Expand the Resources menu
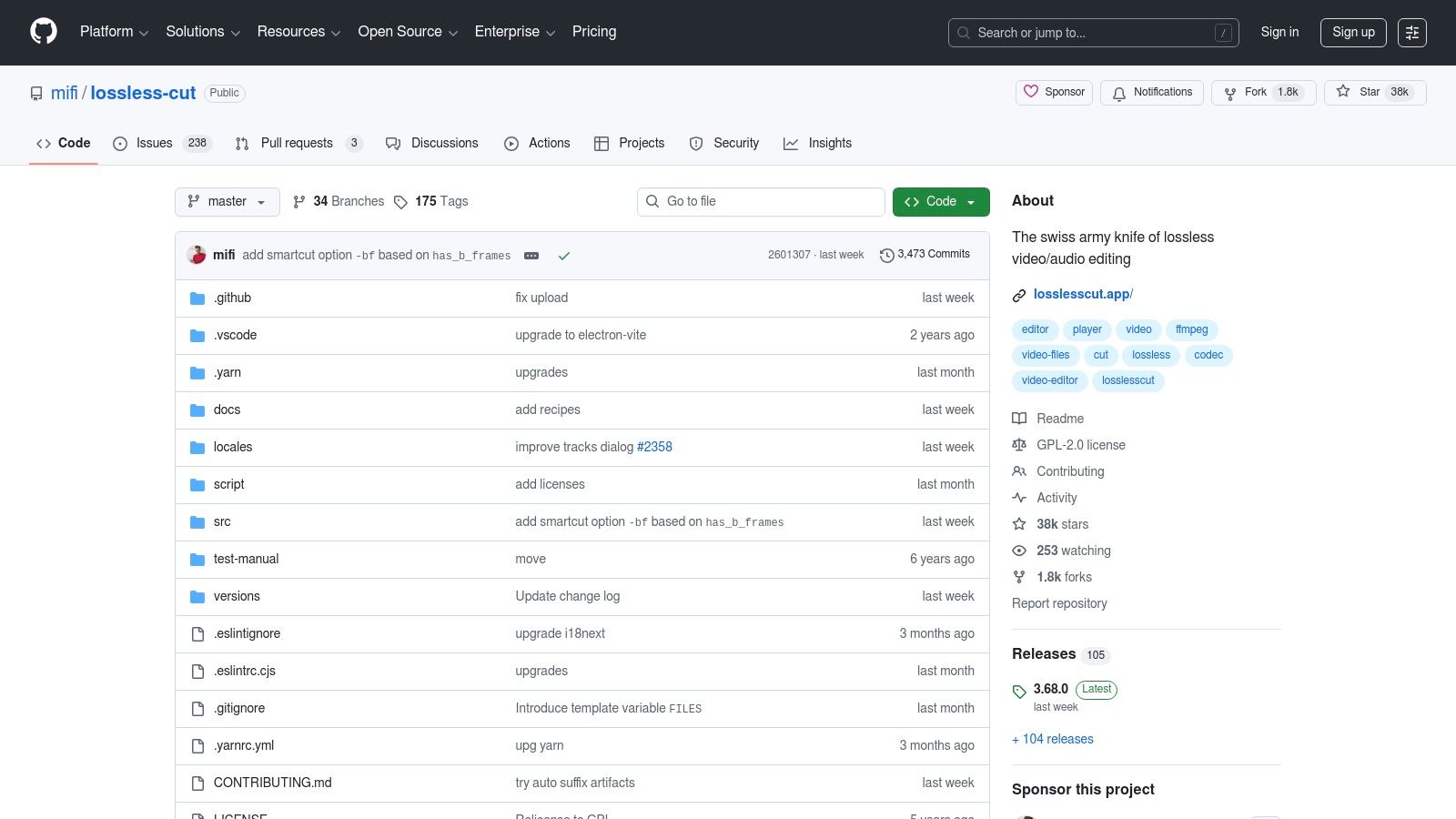Screen dimensions: 1456x819 298,32
